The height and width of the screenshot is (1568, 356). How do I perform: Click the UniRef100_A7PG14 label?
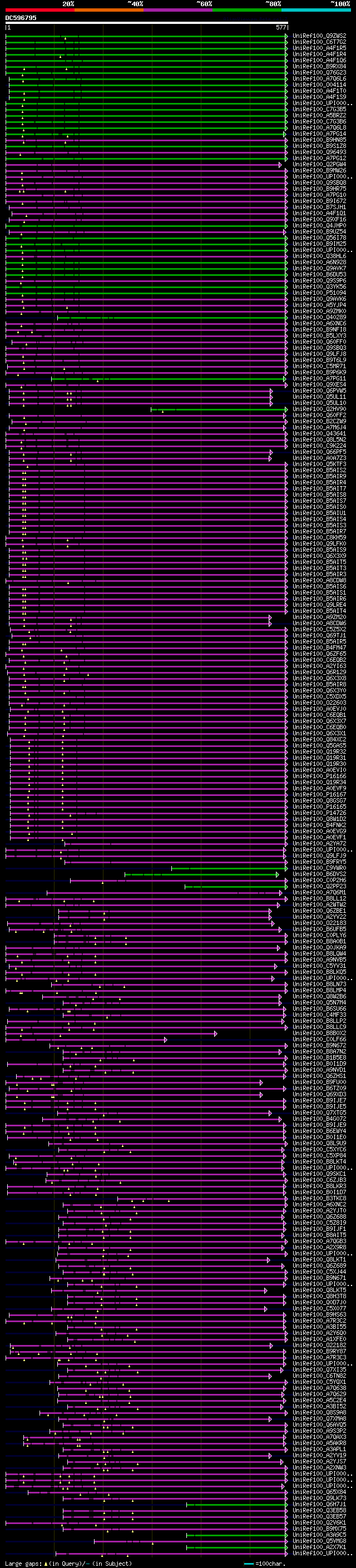(x=319, y=134)
